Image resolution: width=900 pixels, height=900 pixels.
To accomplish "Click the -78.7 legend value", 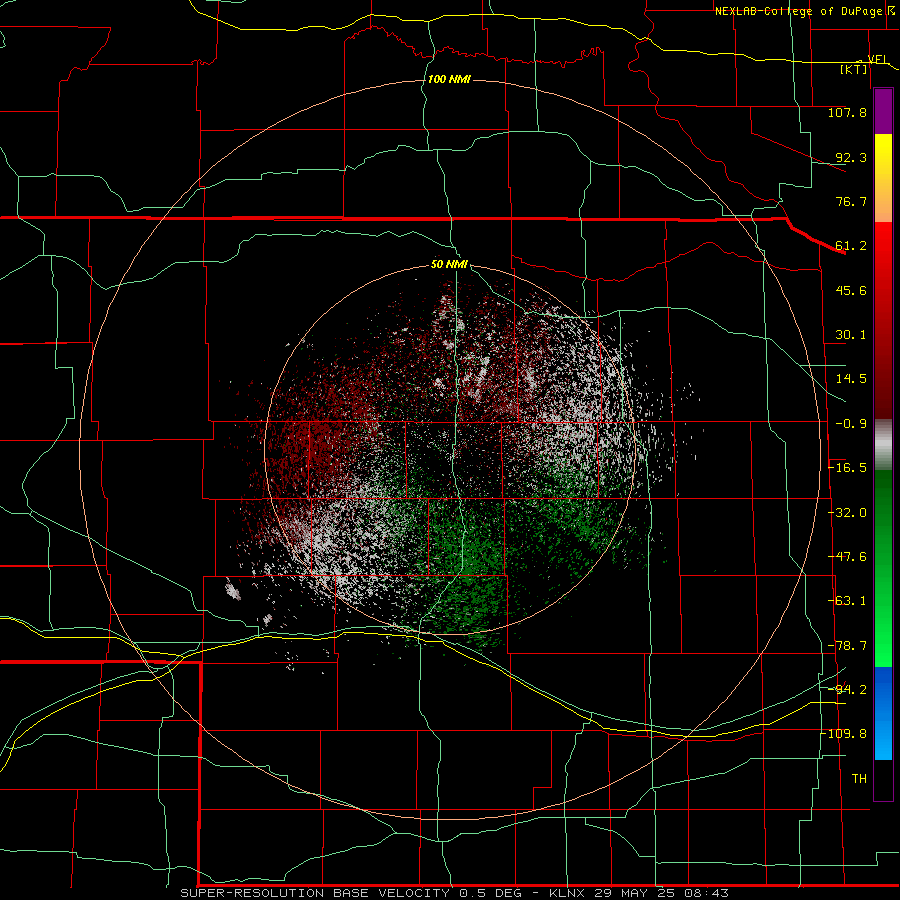I will (x=847, y=646).
